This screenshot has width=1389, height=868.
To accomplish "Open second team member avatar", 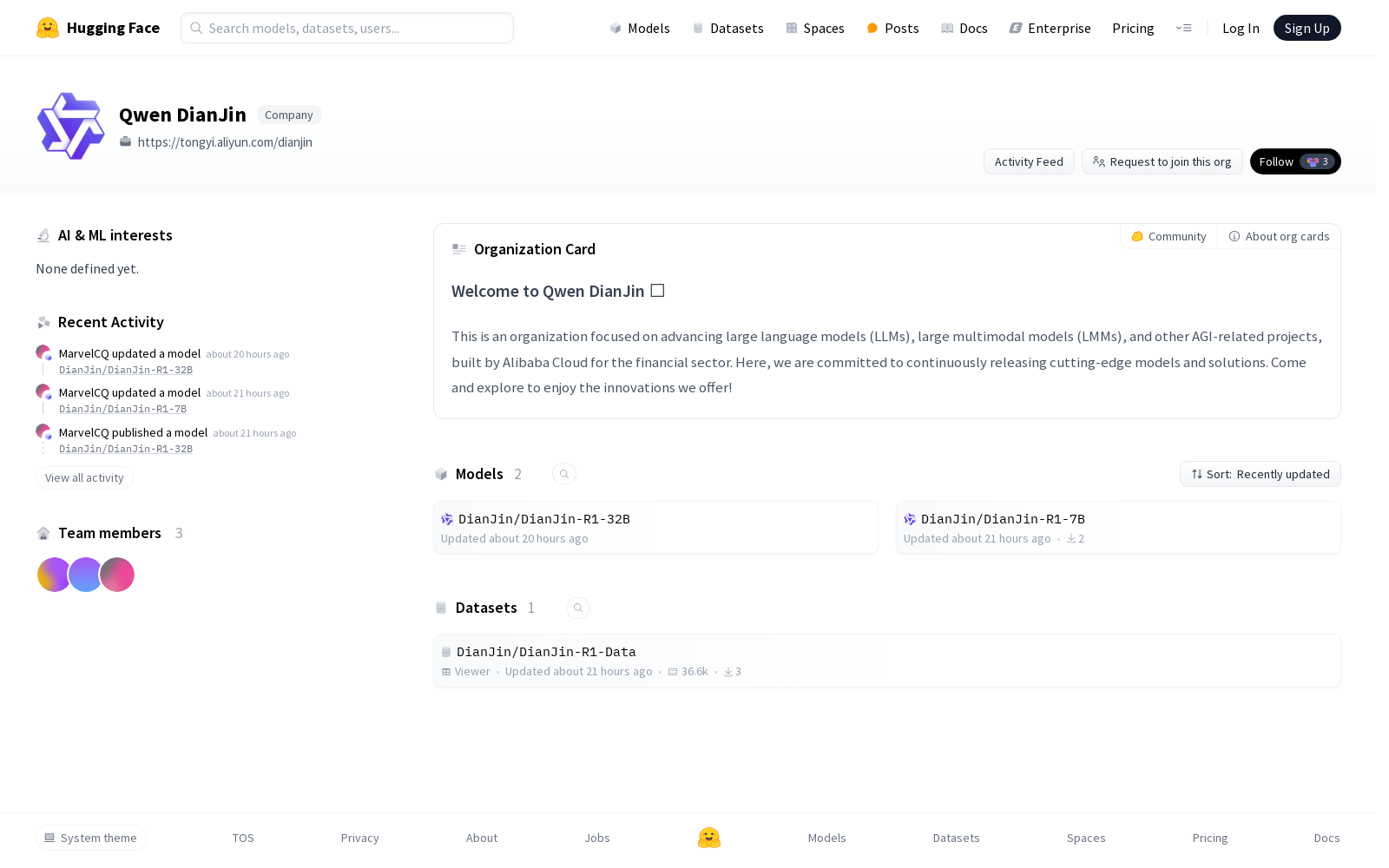I will tap(85, 575).
